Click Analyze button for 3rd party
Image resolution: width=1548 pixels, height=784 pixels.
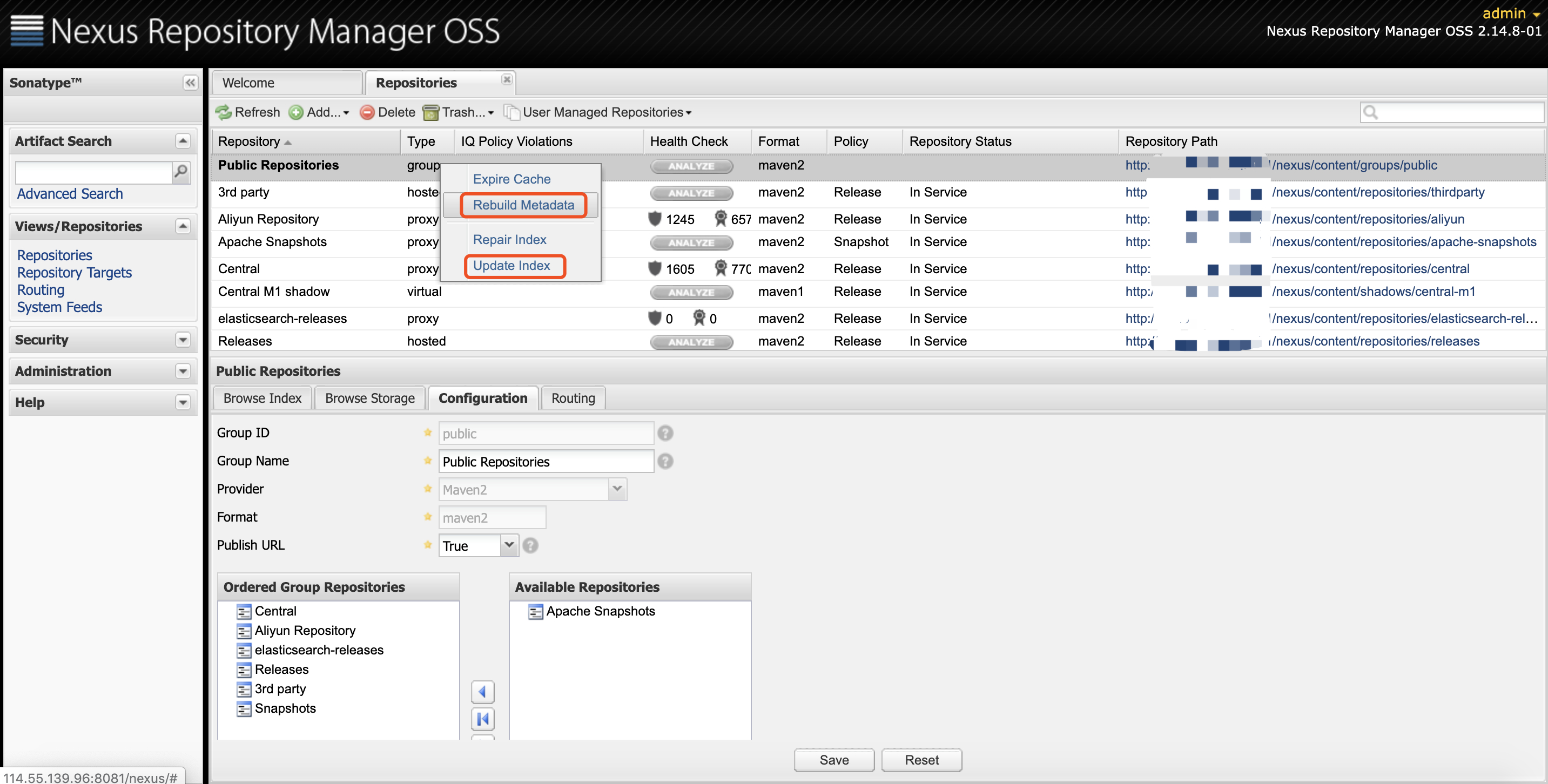click(x=692, y=193)
